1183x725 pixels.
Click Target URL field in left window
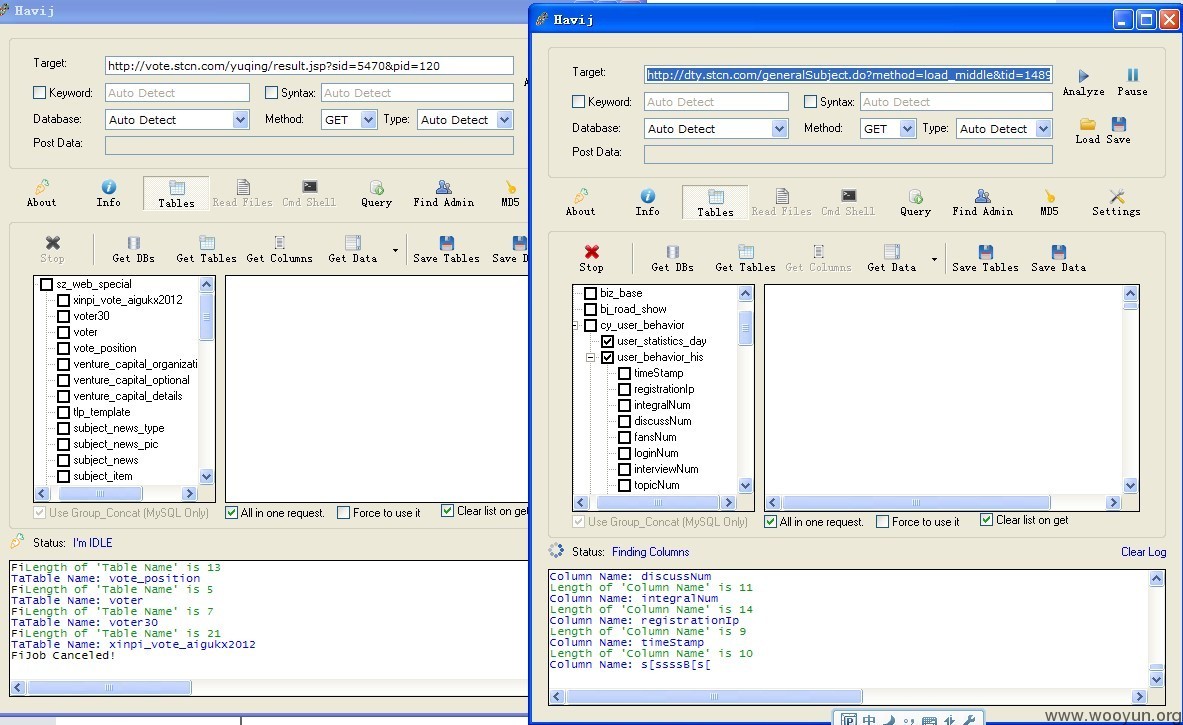pyautogui.click(x=309, y=66)
